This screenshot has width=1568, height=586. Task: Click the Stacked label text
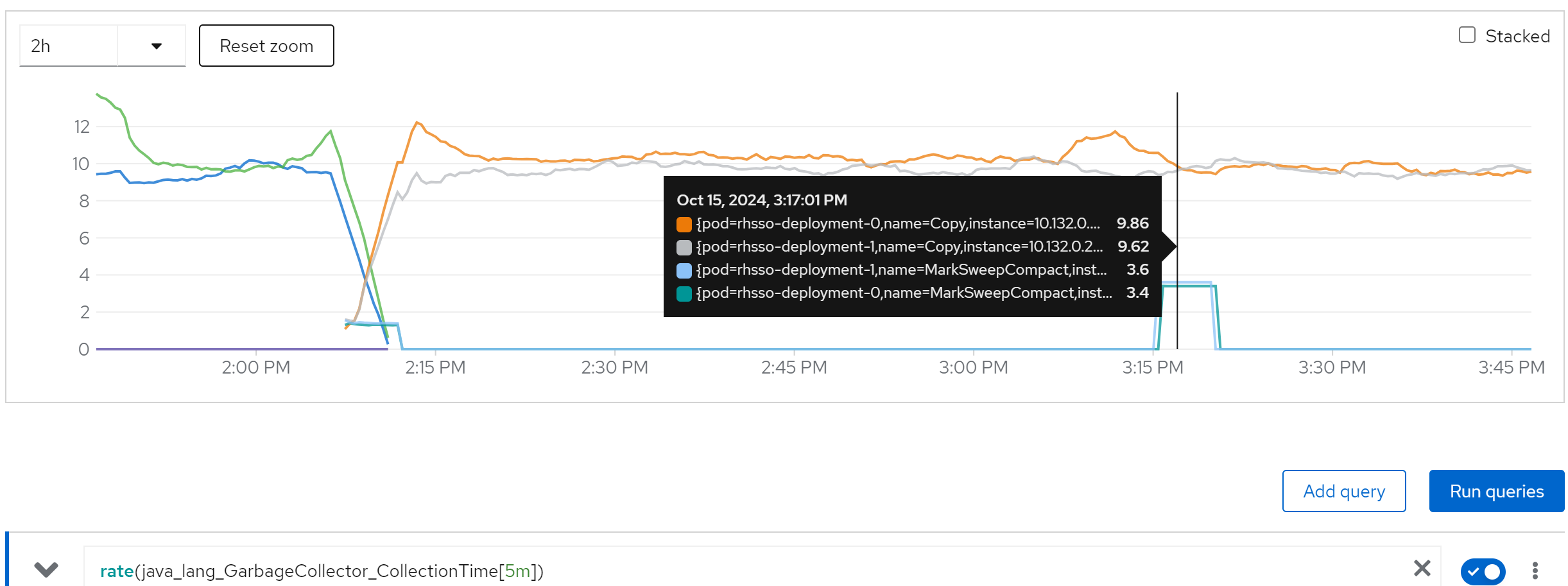click(x=1517, y=37)
